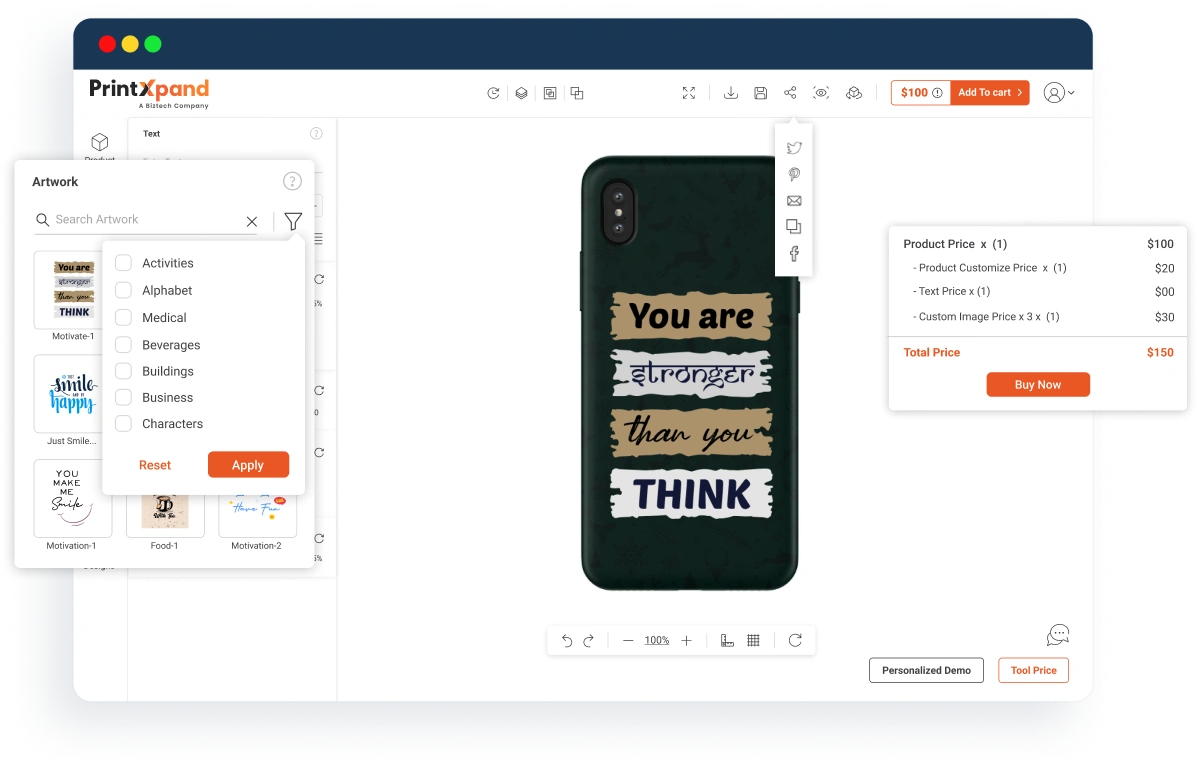Check the Beverages category checkbox
1198x766 pixels.
coord(123,344)
